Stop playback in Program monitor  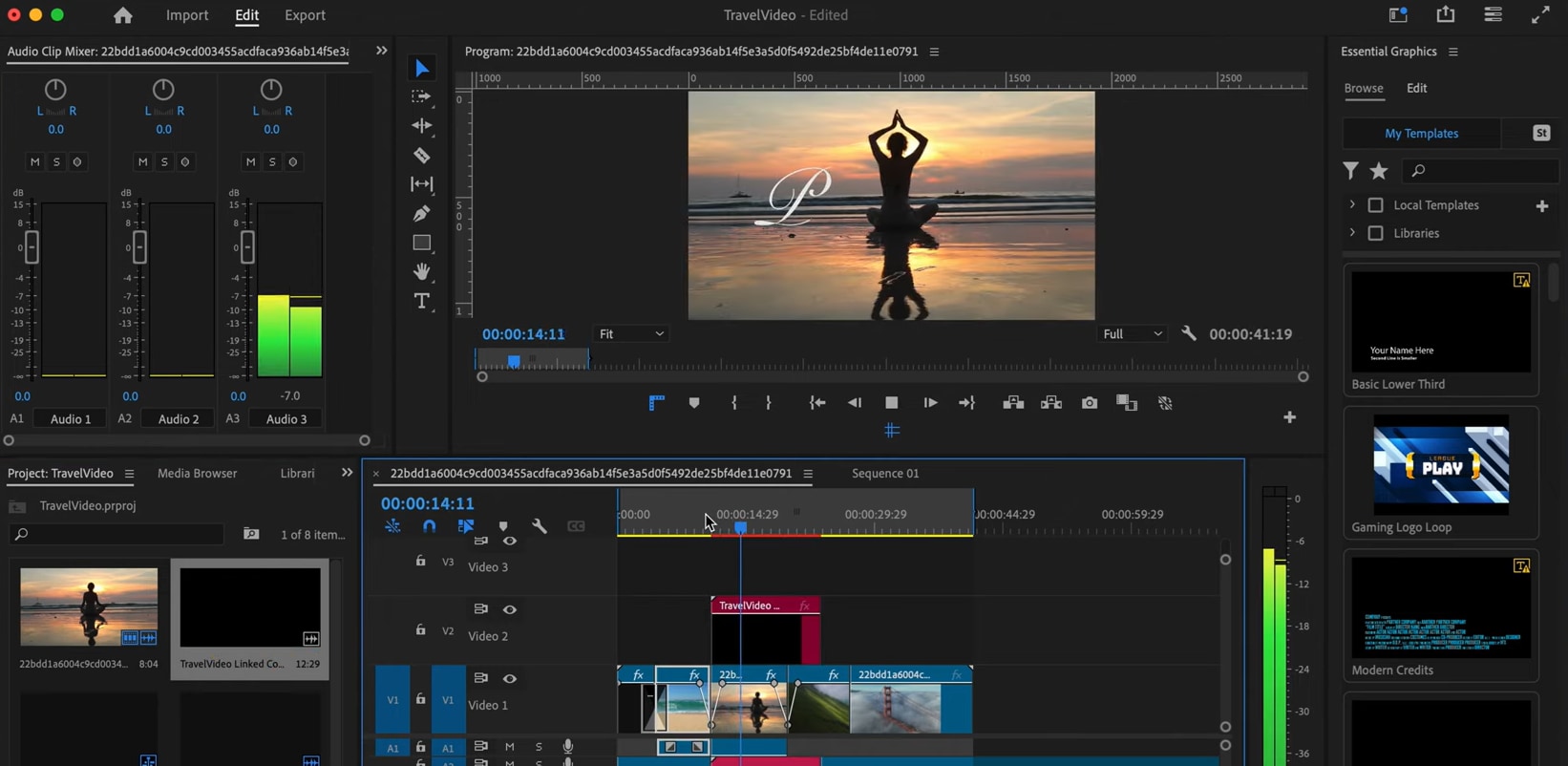click(891, 403)
